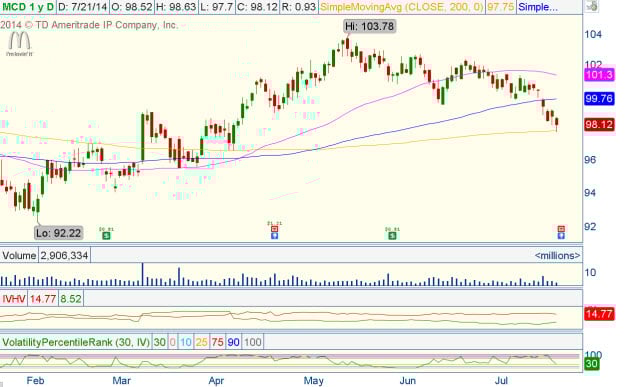Click the Apr label on time axis

coord(216,381)
